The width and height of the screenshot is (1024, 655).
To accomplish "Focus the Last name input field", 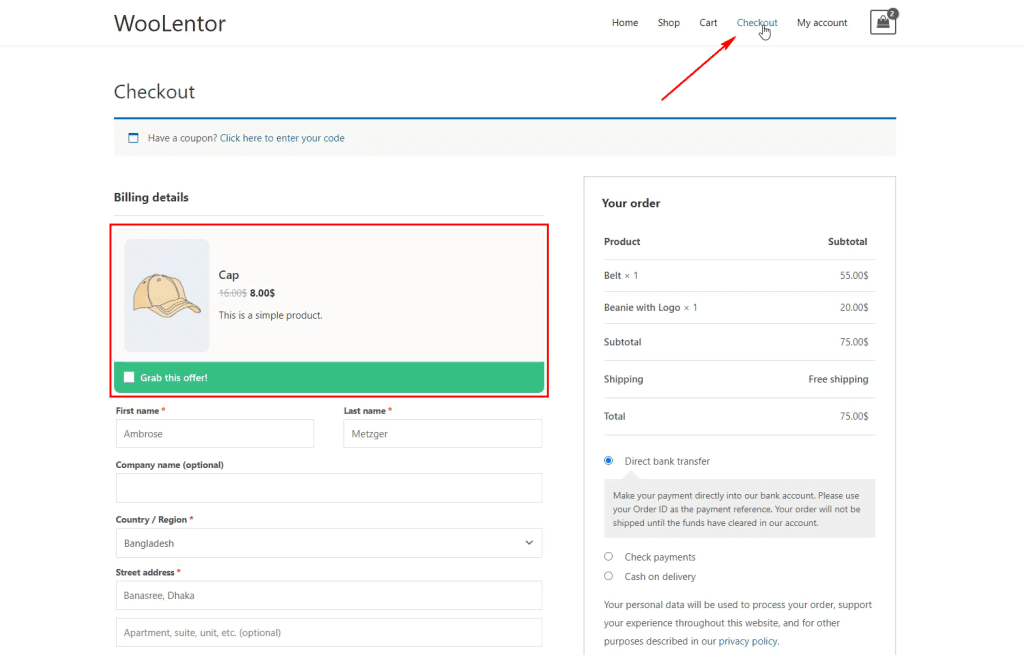I will point(442,433).
